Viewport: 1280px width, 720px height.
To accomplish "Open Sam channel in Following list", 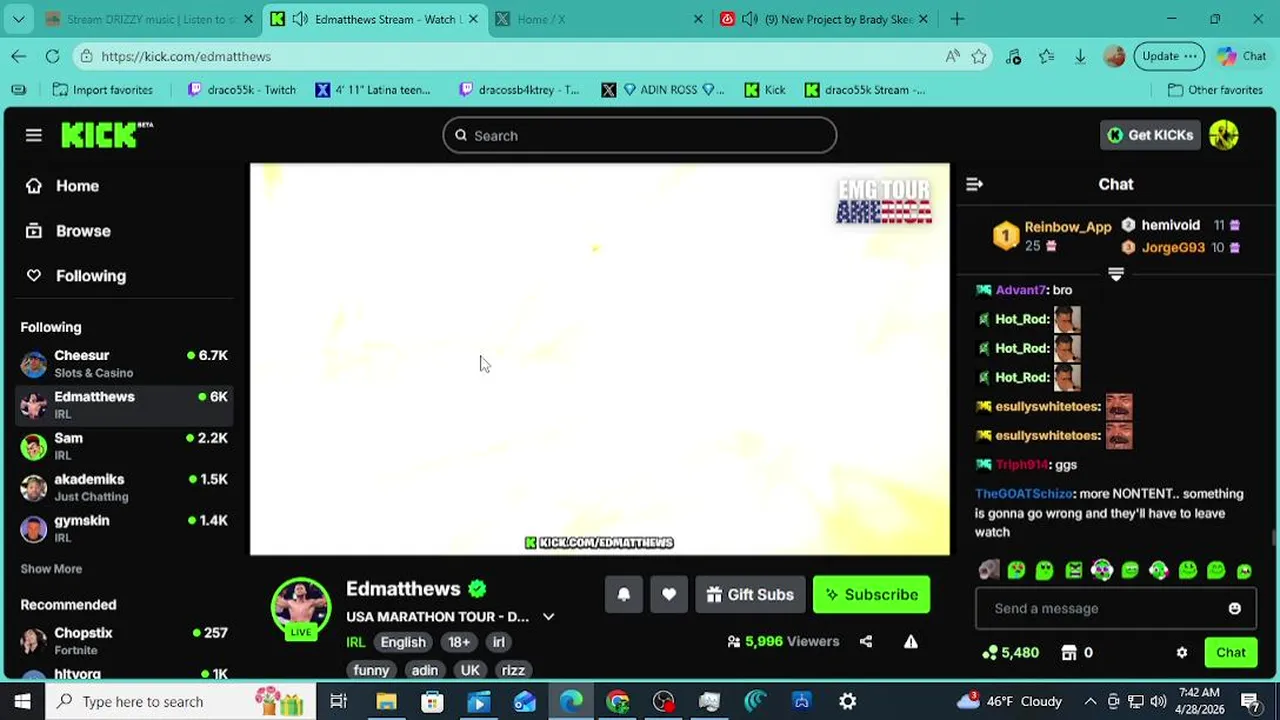I will (x=124, y=446).
